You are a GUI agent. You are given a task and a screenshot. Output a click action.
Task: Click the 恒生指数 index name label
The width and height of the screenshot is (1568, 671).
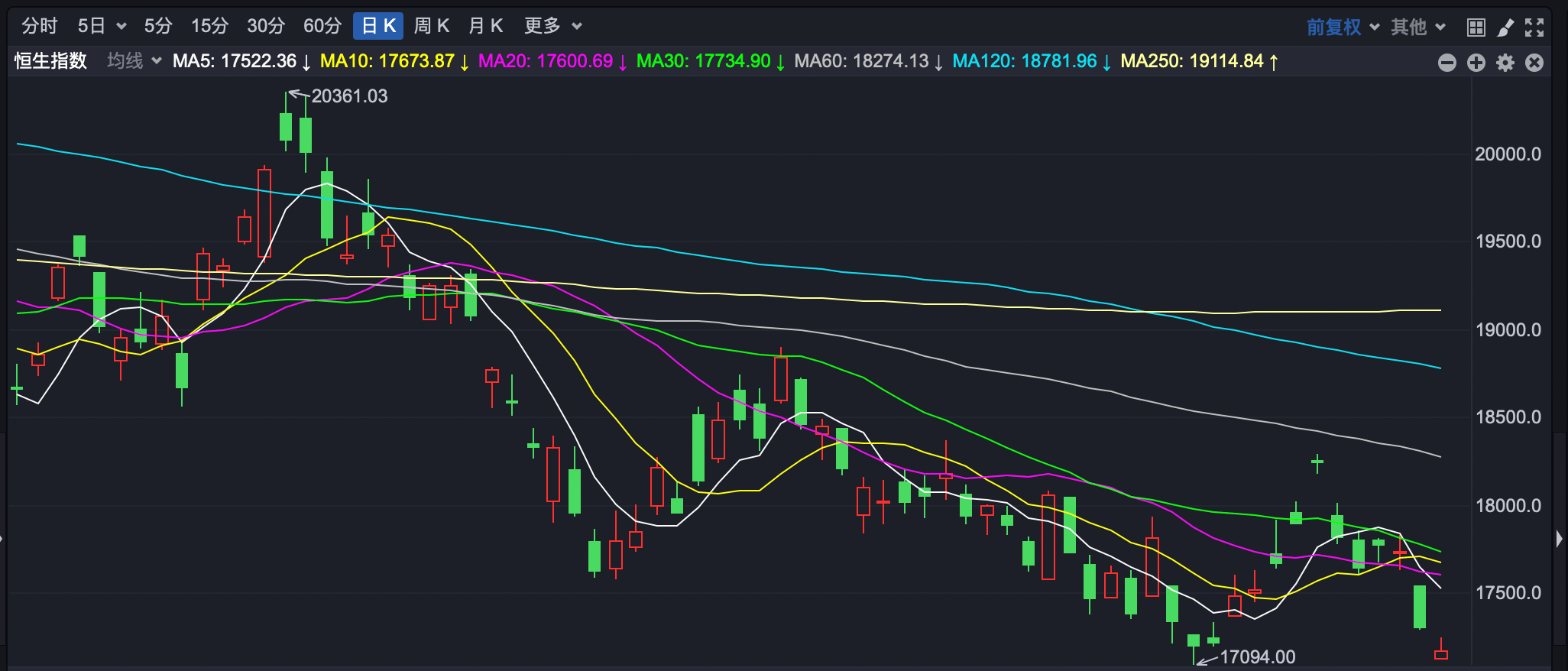[51, 61]
